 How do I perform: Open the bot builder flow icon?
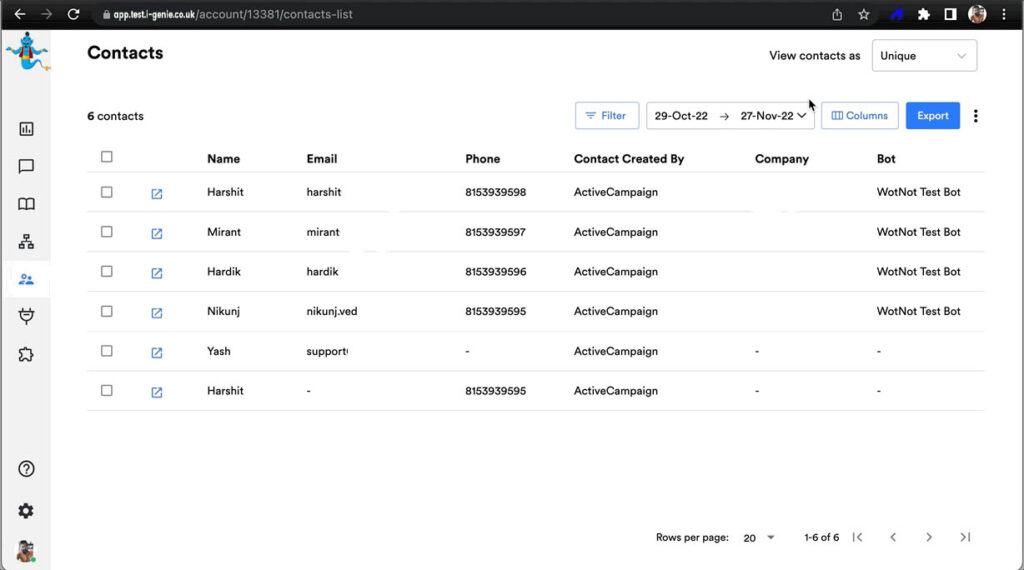coord(26,242)
